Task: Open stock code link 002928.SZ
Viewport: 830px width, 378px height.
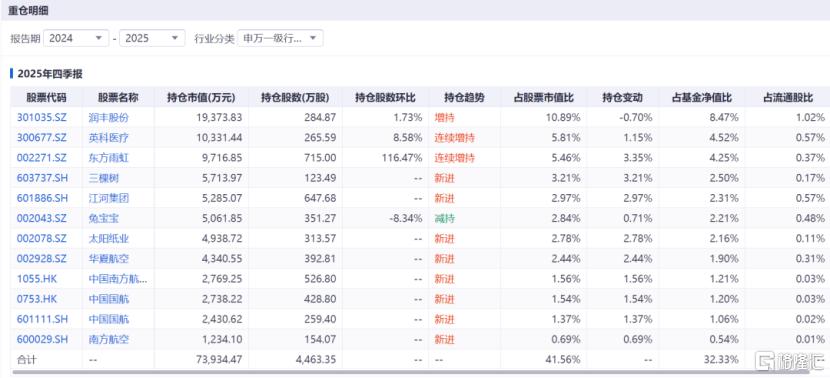Action: coord(41,258)
